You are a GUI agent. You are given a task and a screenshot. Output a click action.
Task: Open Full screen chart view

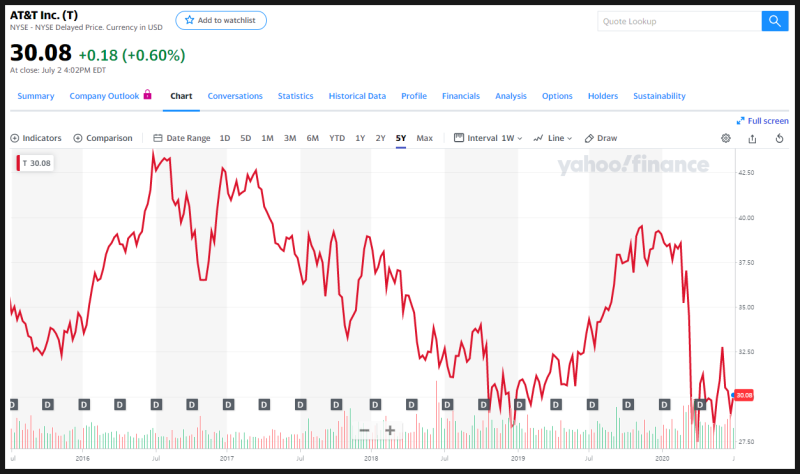point(762,120)
